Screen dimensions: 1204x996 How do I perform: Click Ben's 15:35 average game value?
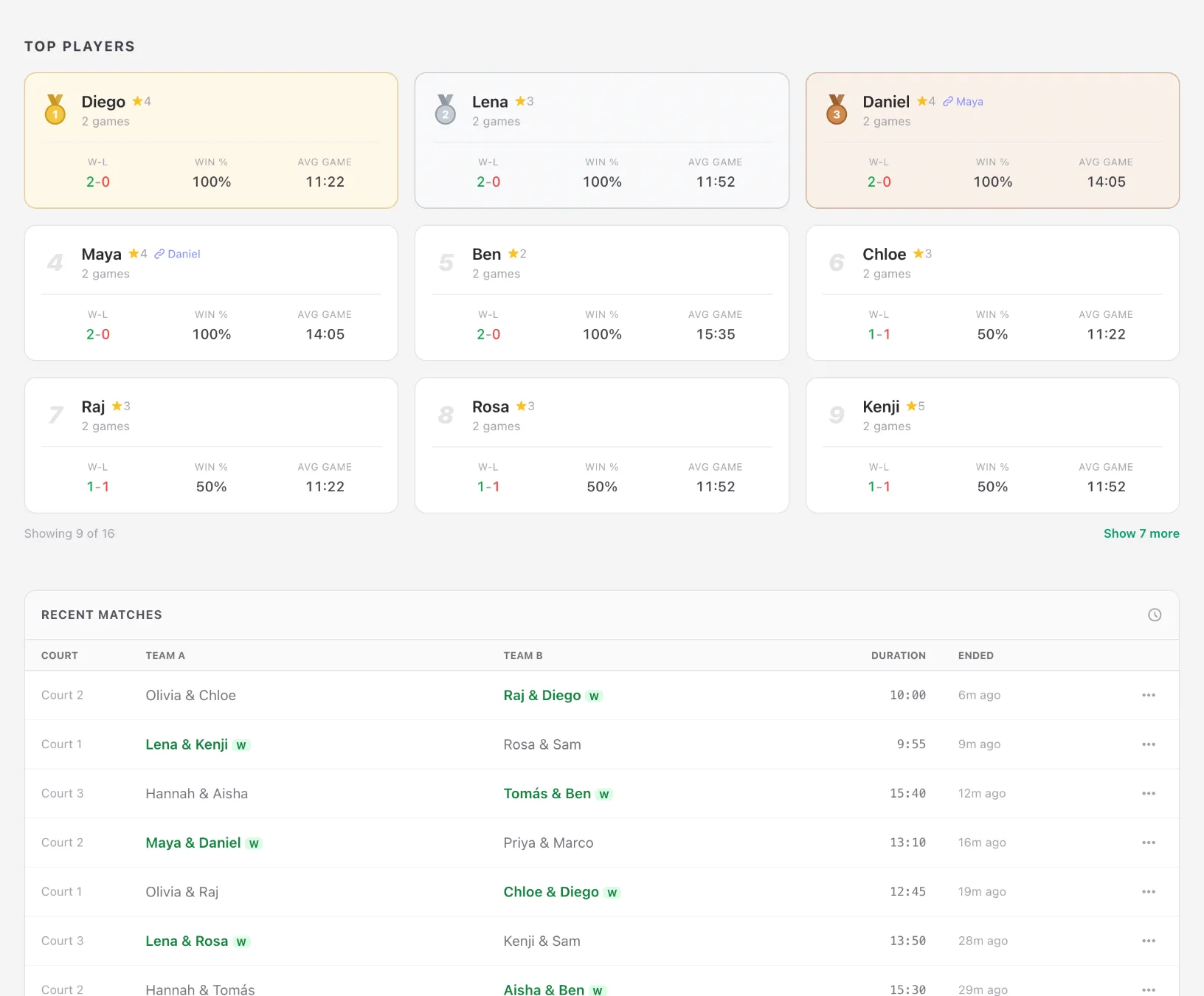point(716,334)
